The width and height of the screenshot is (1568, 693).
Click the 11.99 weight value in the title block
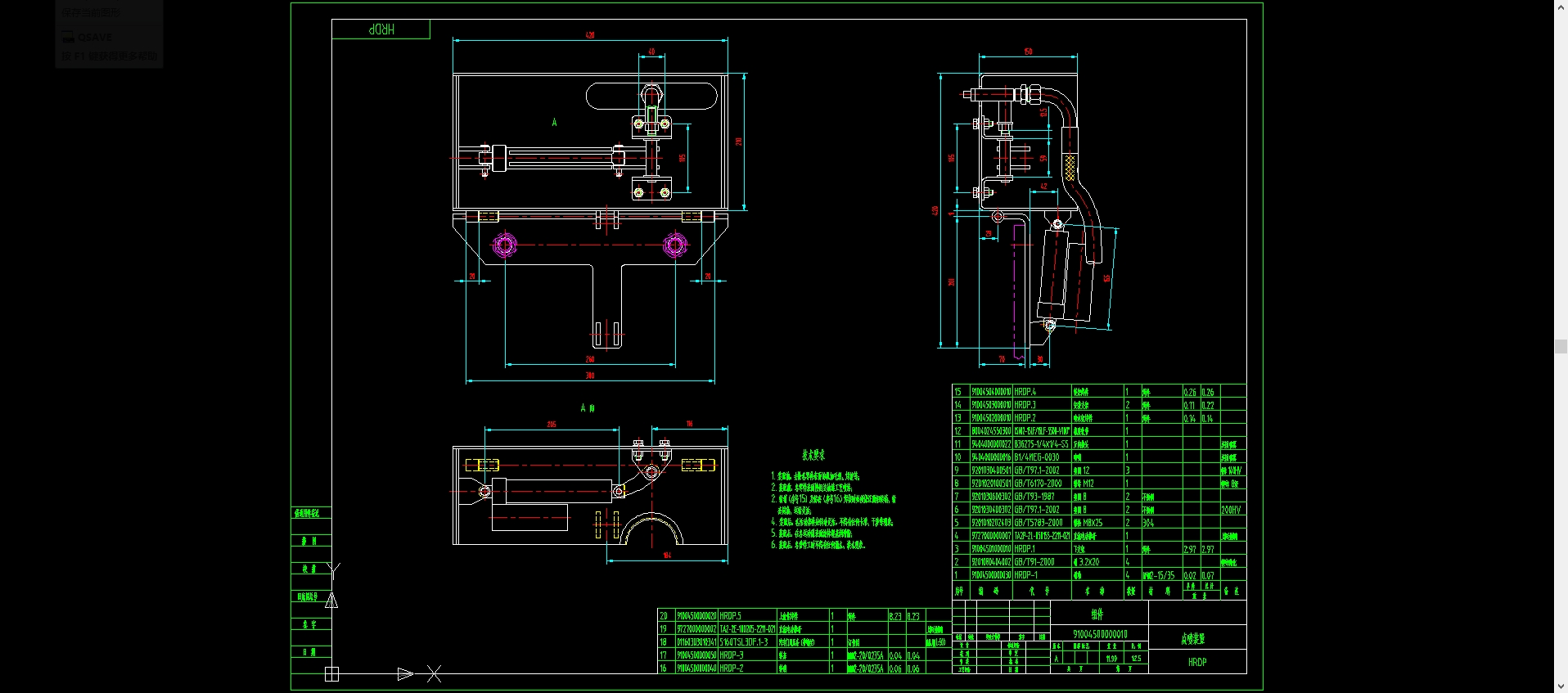tap(1111, 658)
